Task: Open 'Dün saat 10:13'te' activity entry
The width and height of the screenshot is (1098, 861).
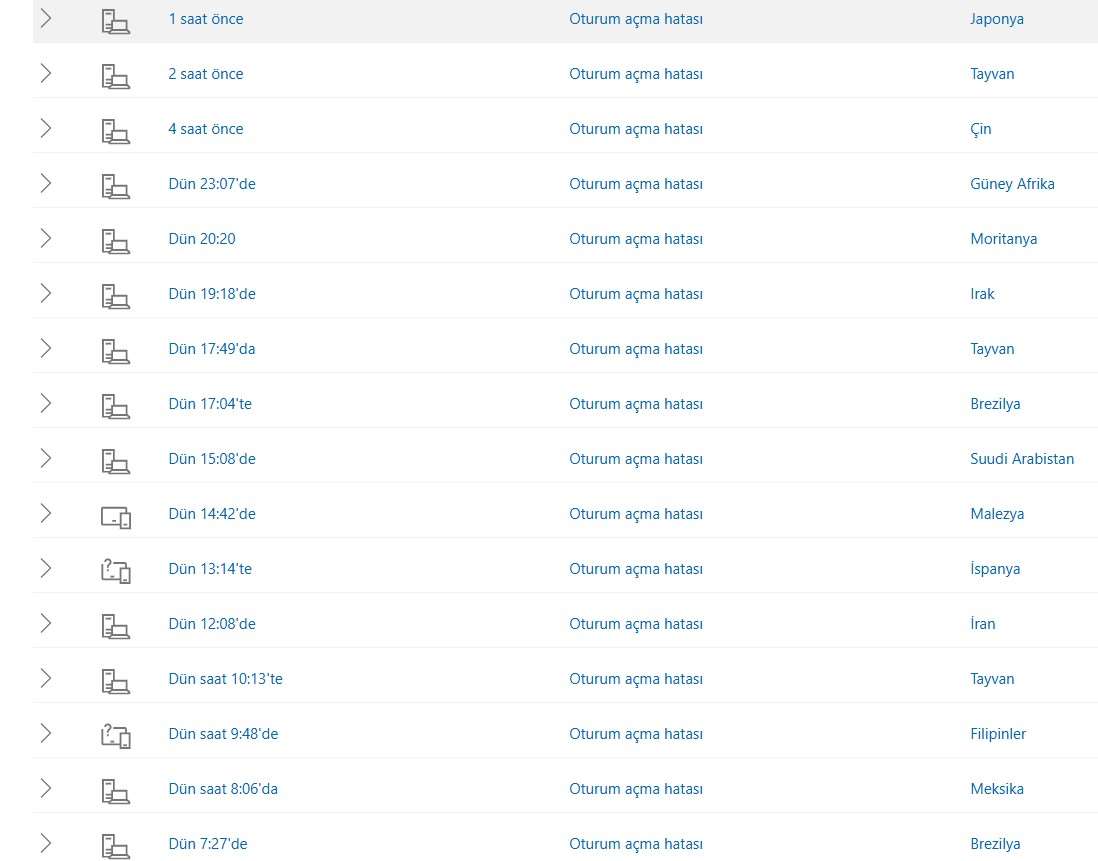Action: 225,679
